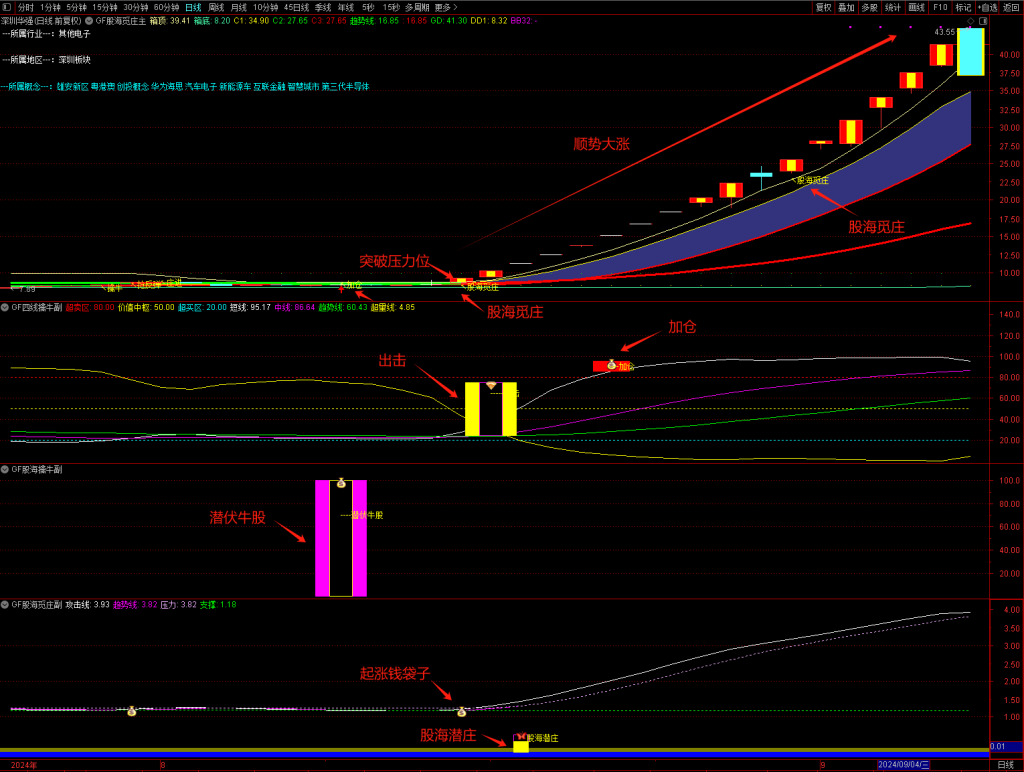Click the layout icon left of 分时
This screenshot has height=772, width=1024.
point(7,7)
